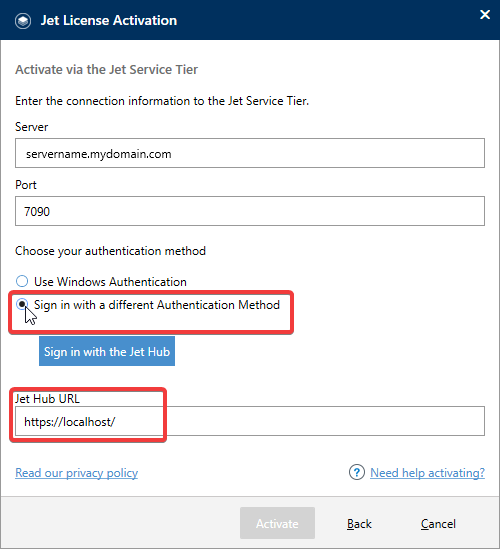Click into the Port field showing 7090
Viewport: 500px width, 549px height.
pyautogui.click(x=250, y=211)
